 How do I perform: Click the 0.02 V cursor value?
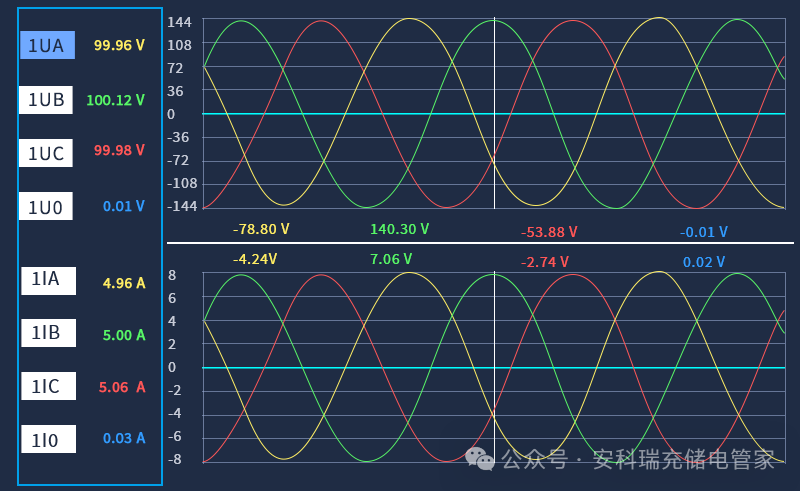pos(704,262)
